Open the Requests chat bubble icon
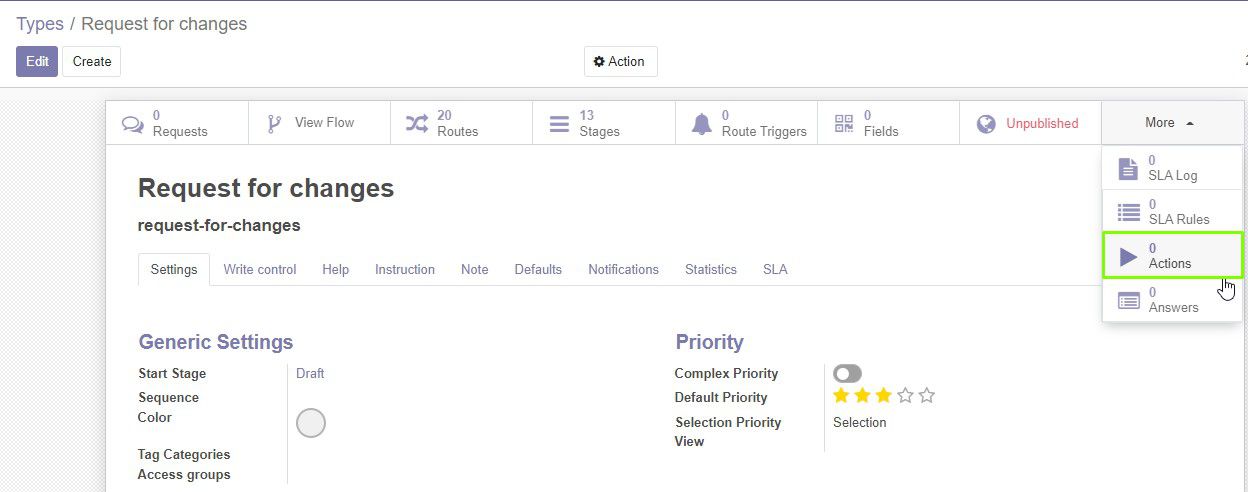1248x492 pixels. coord(132,124)
